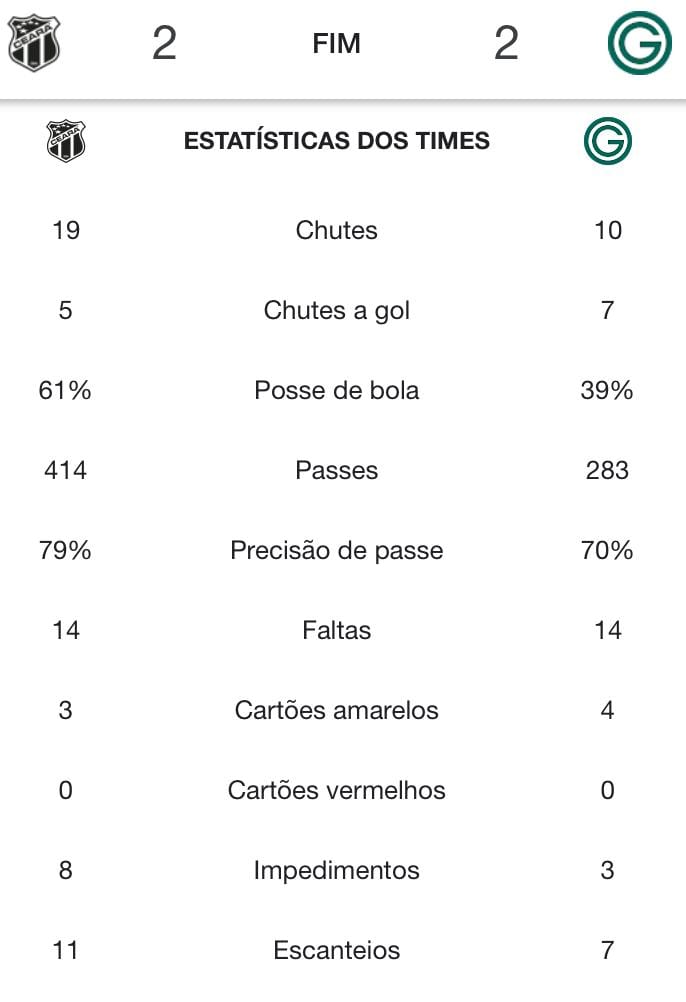The image size is (686, 1002).
Task: Select the Passes statistic label
Action: (337, 470)
